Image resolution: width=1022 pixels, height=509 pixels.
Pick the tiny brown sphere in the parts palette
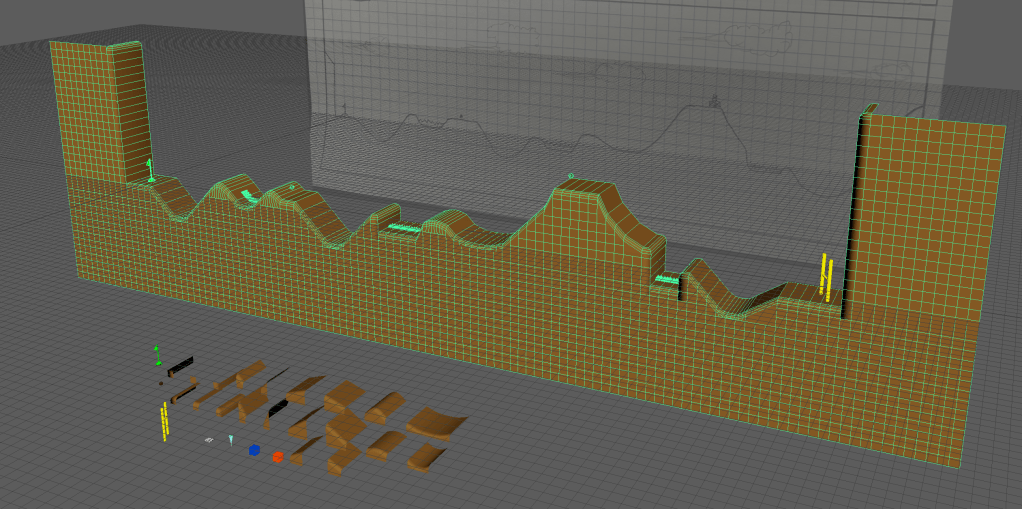tap(160, 383)
